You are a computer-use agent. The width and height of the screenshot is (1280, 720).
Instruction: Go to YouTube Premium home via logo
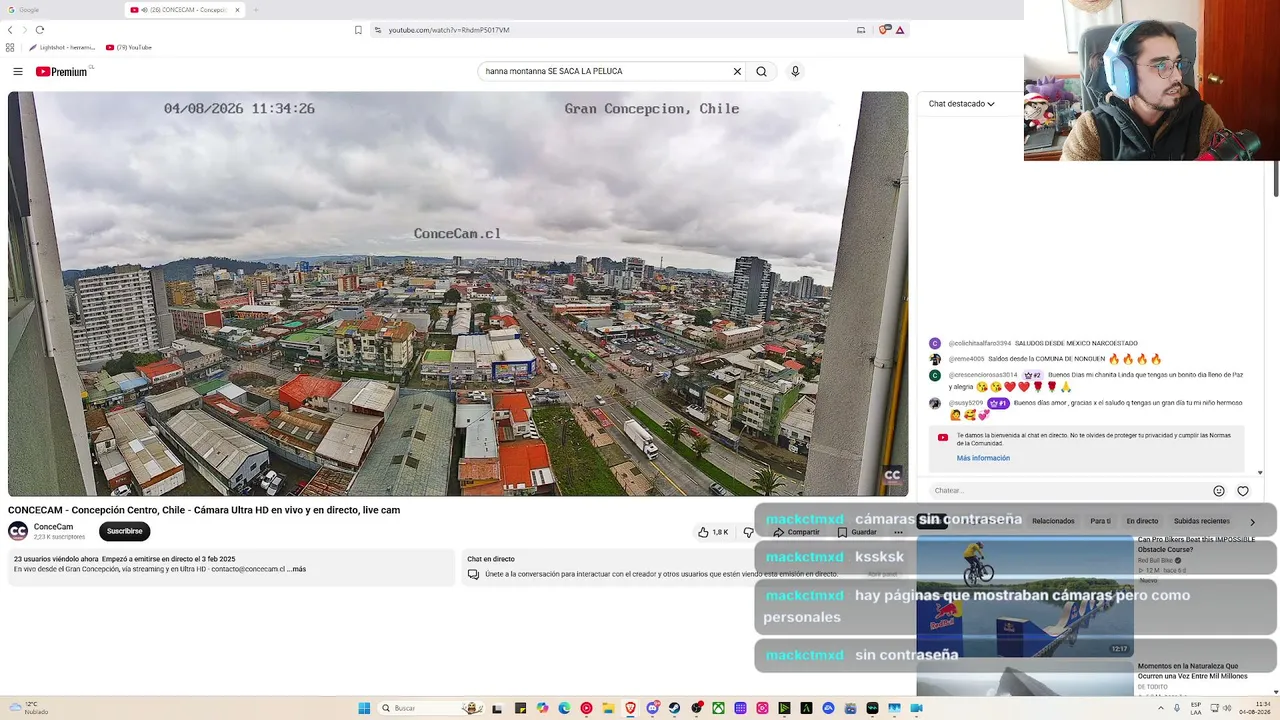pos(64,71)
